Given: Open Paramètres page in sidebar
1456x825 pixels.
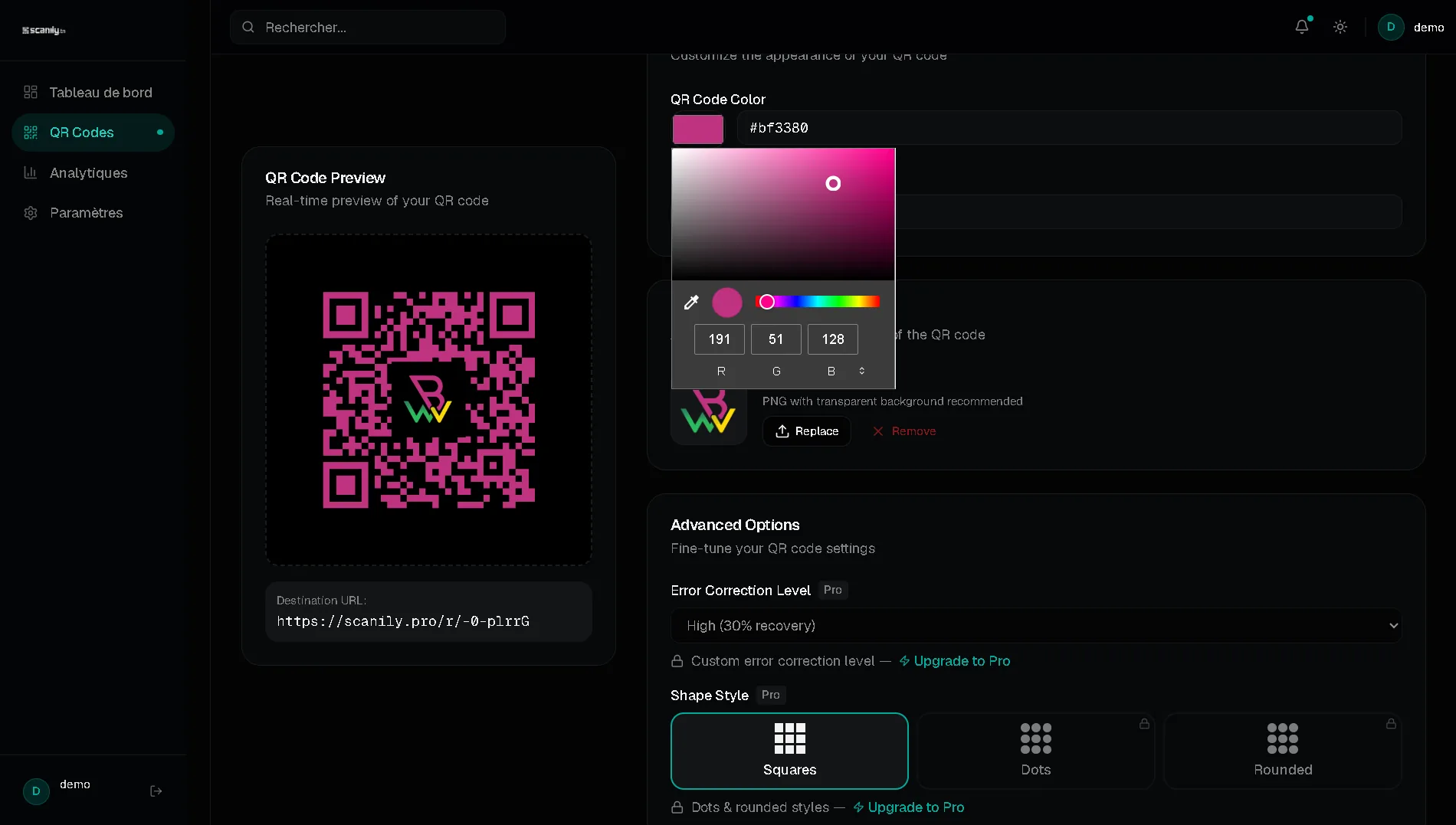Looking at the screenshot, I should pyautogui.click(x=93, y=213).
